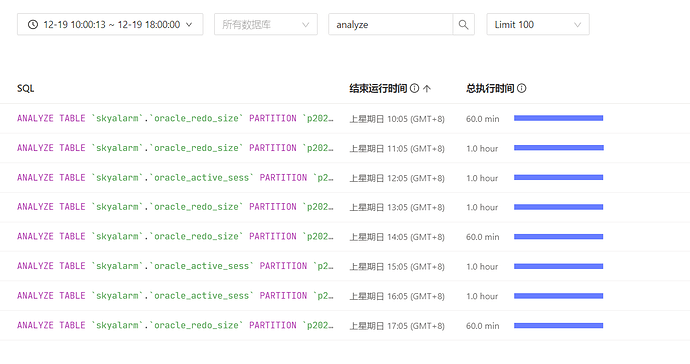
Task: Open oracle_redo_size statement ending 14:05
Action: (175, 236)
